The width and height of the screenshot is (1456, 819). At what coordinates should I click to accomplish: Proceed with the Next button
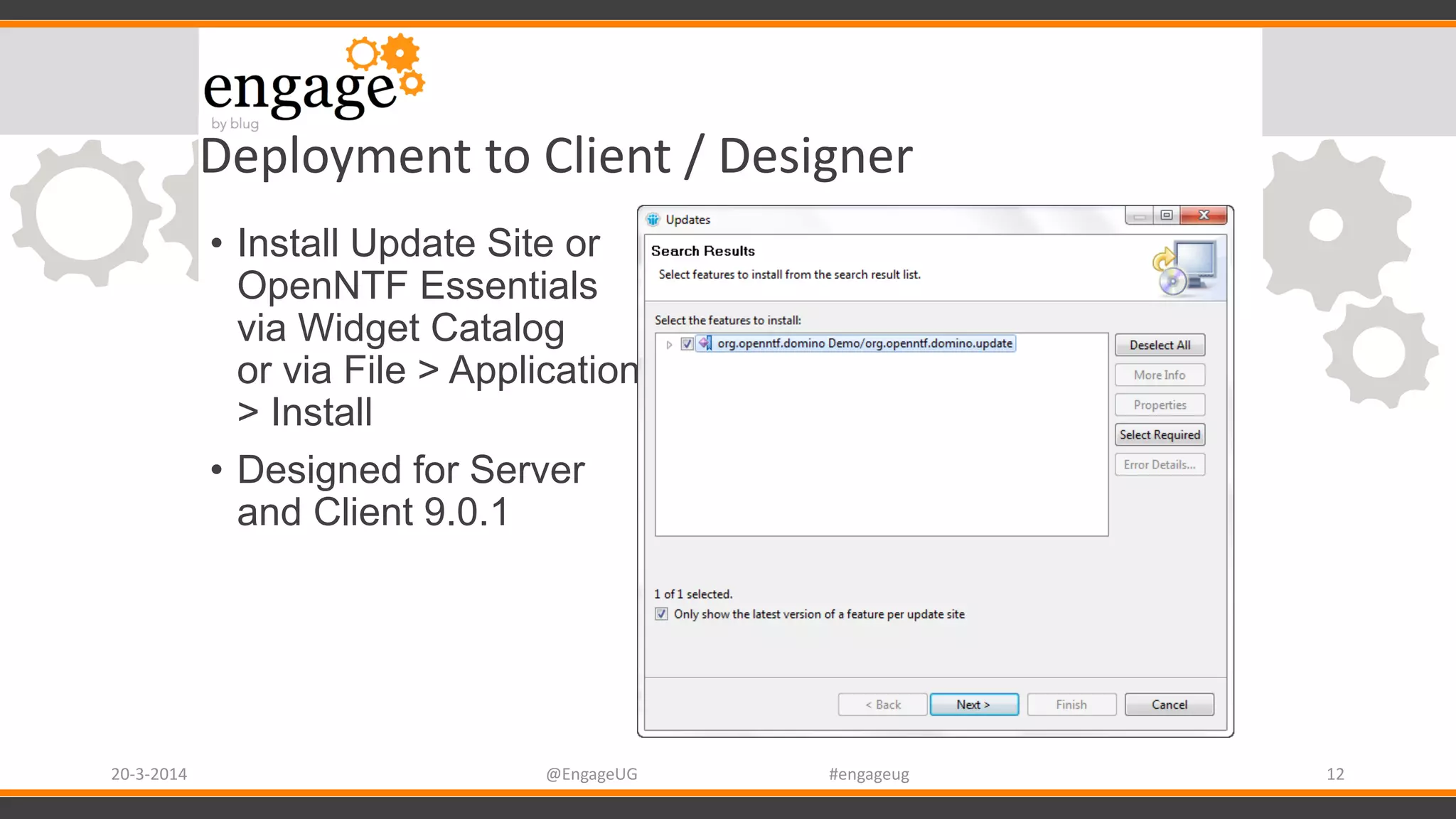[x=974, y=705]
